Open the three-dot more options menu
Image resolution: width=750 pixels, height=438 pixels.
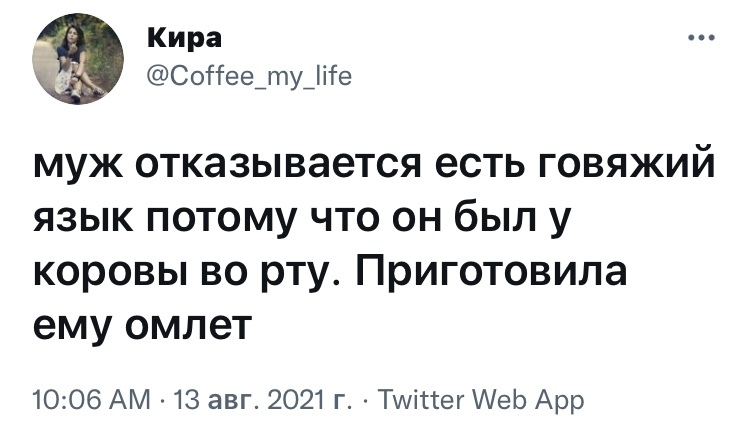coord(701,40)
